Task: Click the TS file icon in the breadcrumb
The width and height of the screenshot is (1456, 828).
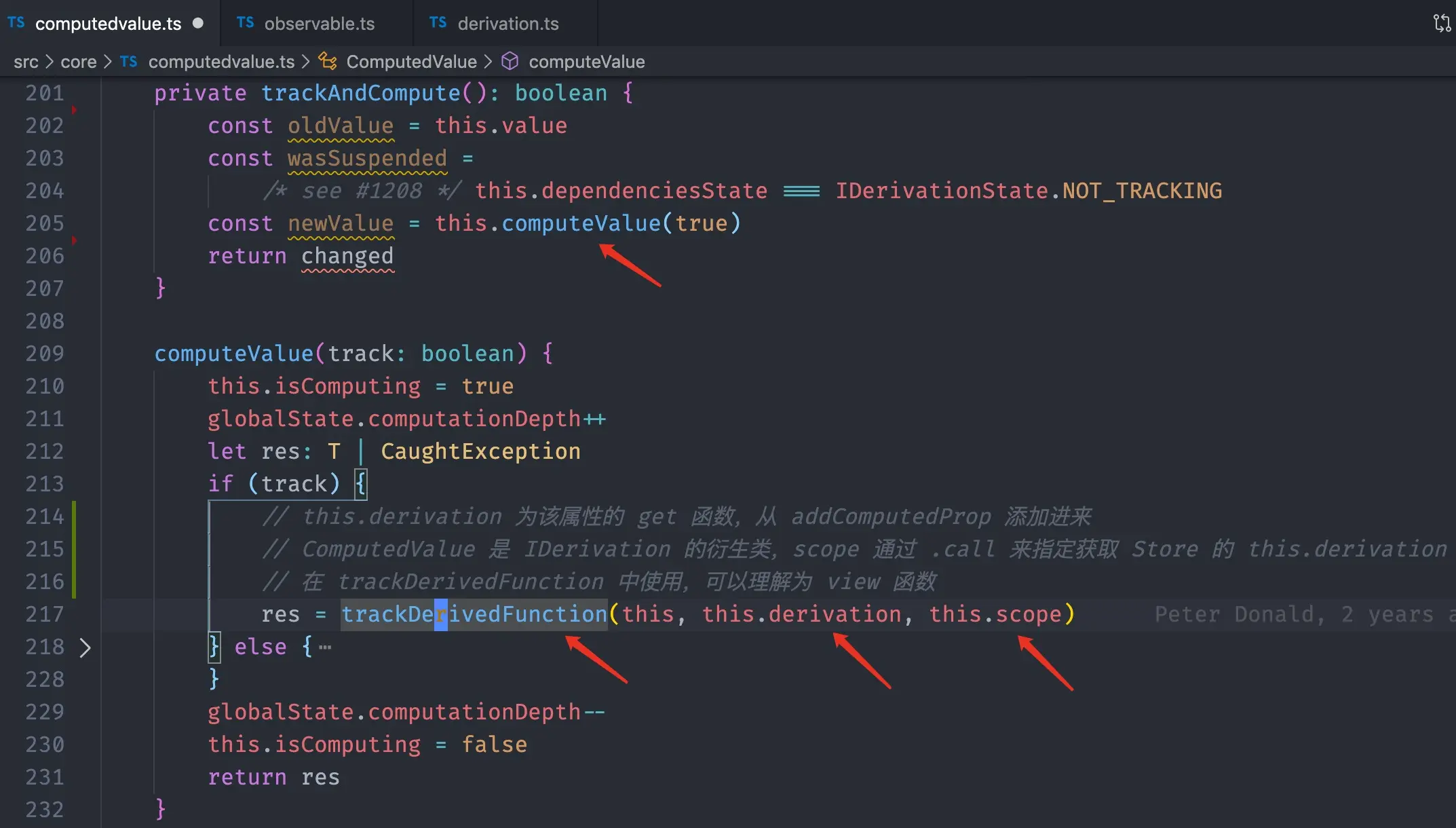Action: [129, 62]
